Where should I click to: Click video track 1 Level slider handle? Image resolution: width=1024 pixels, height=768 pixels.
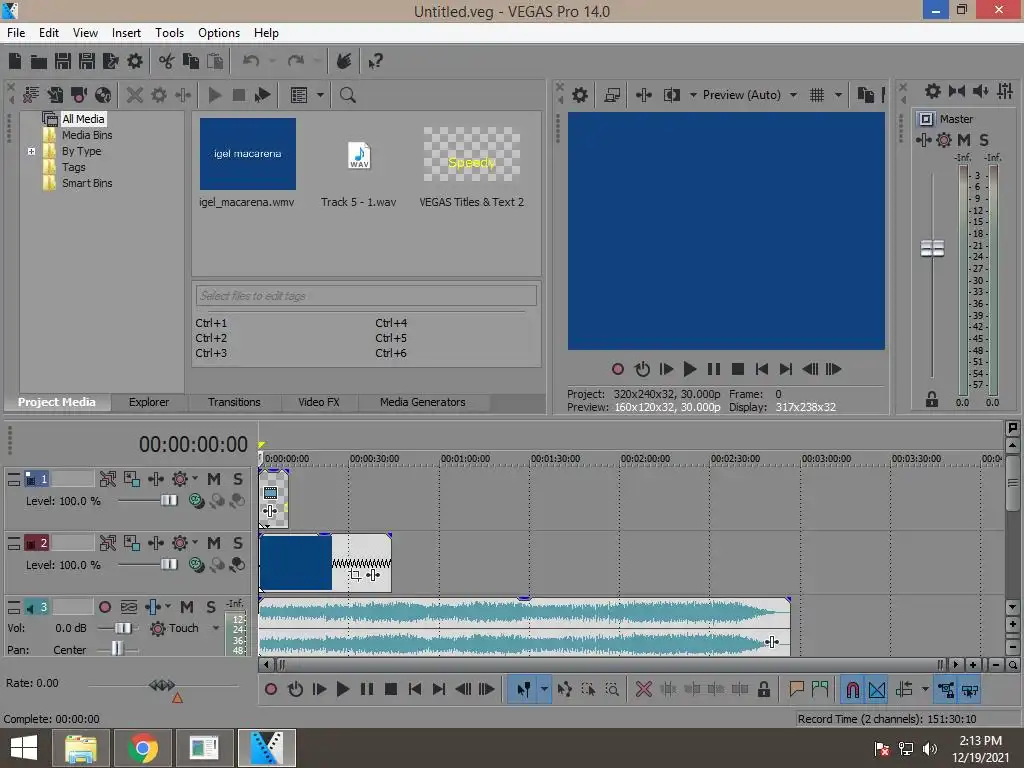click(169, 501)
